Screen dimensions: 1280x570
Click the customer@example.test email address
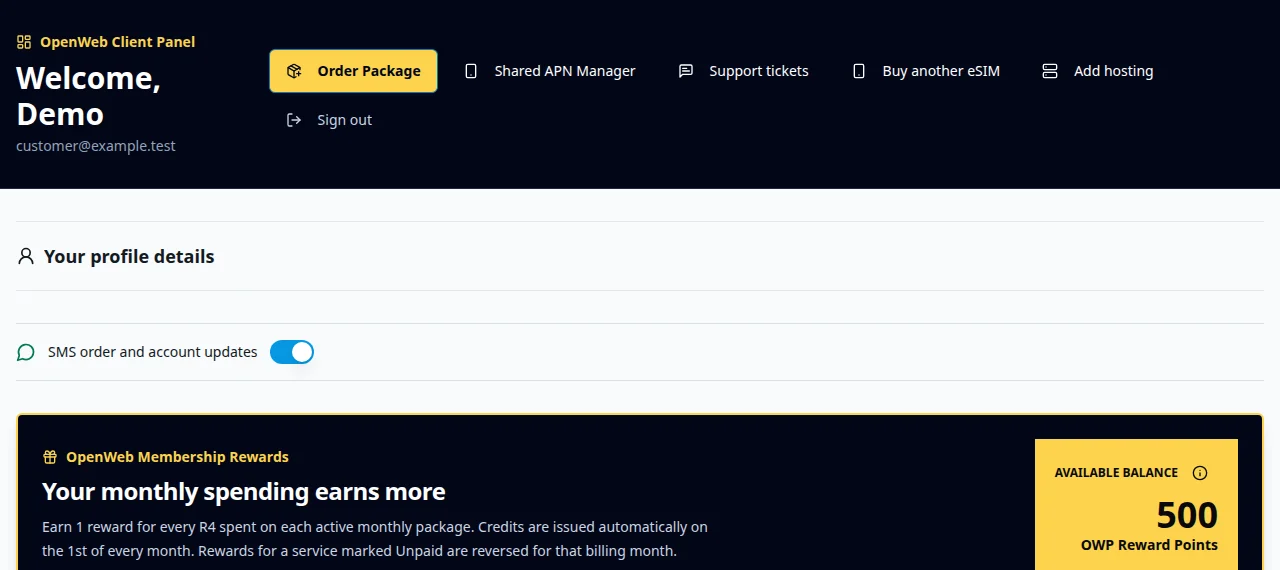96,146
